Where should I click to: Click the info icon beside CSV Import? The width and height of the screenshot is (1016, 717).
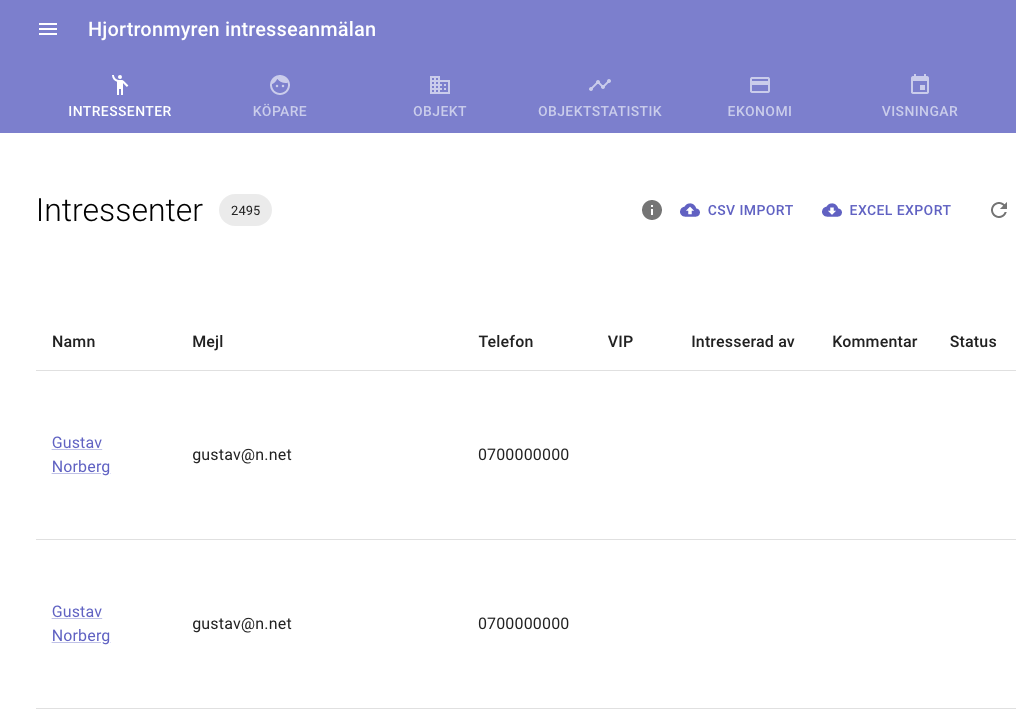pos(652,210)
